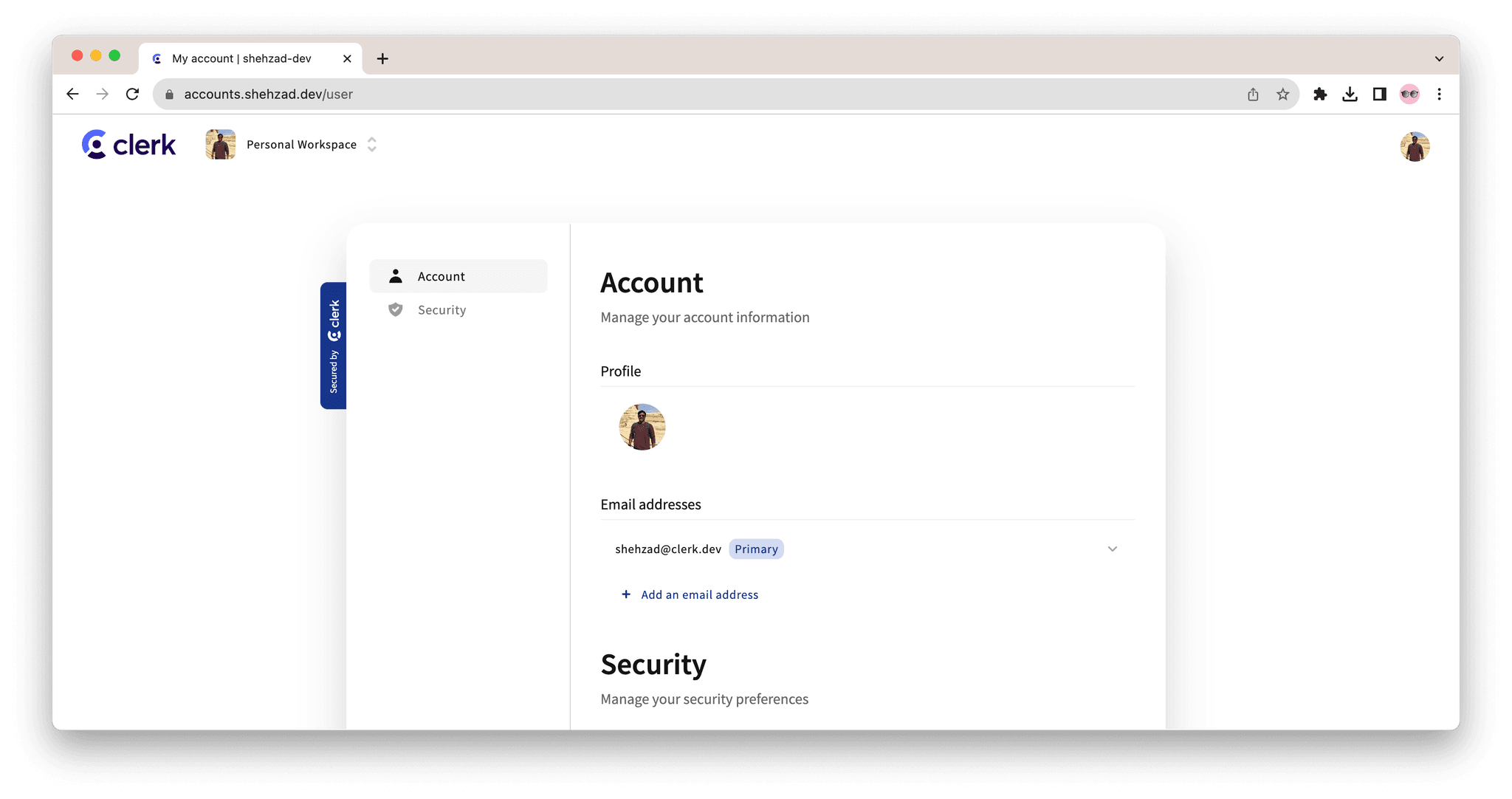The width and height of the screenshot is (1512, 799).
Task: Click the profile picture avatar in header
Action: tap(1416, 145)
